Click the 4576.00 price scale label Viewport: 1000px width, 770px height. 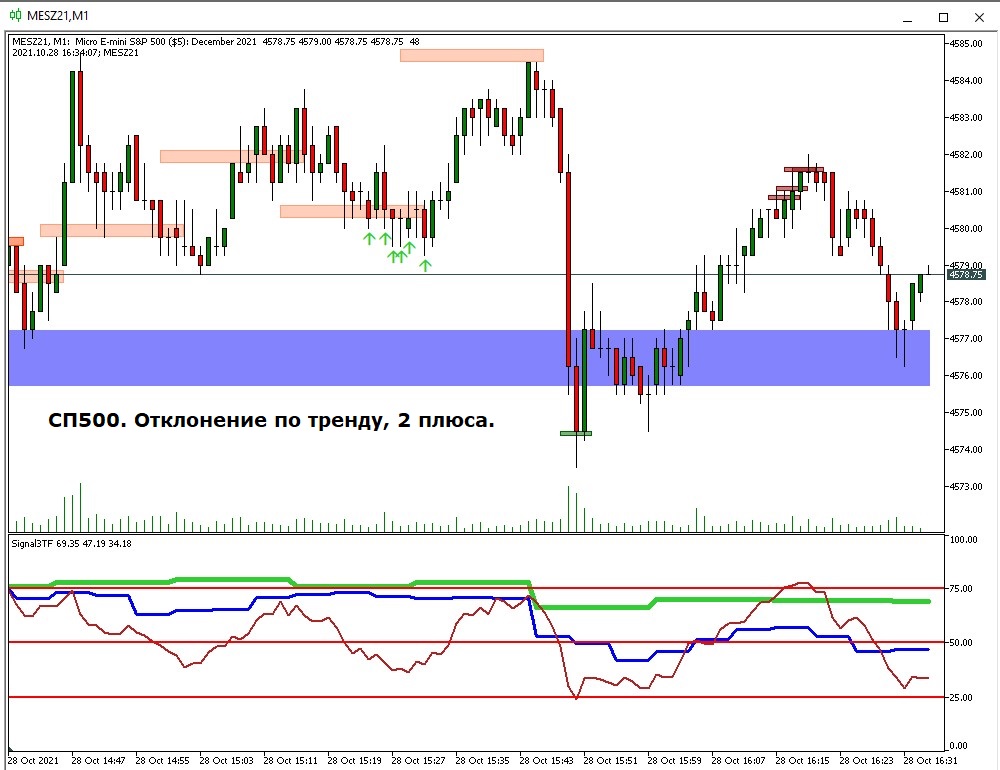click(x=966, y=376)
